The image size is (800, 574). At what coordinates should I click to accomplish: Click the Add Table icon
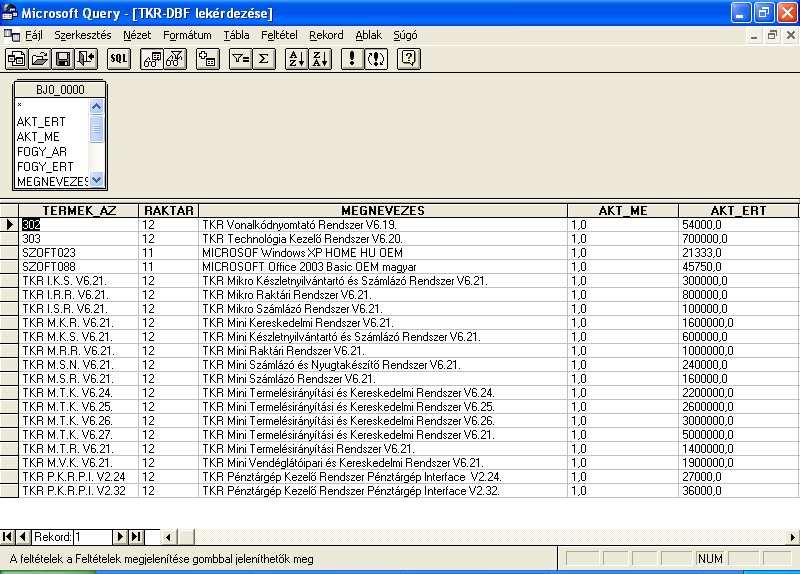208,59
